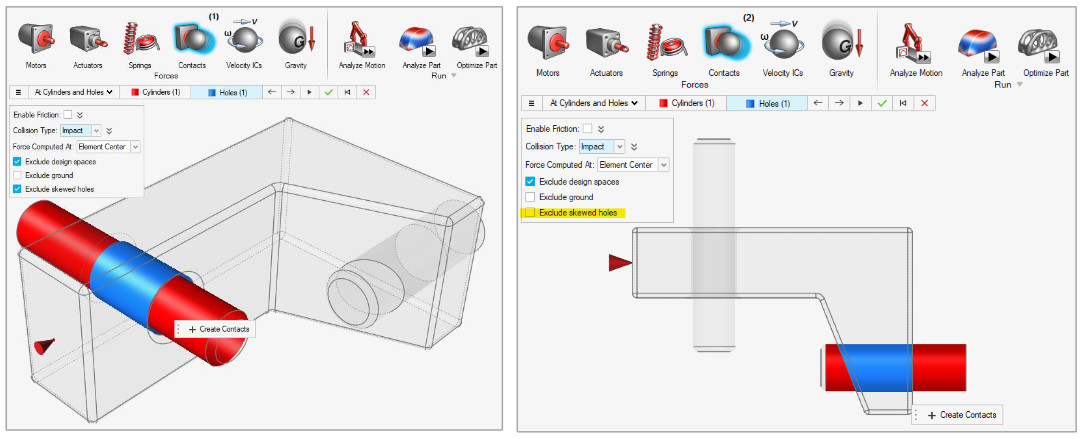Screen dimensions: 1084x439
Task: Click Gravity icon in left panel
Action: (296, 41)
